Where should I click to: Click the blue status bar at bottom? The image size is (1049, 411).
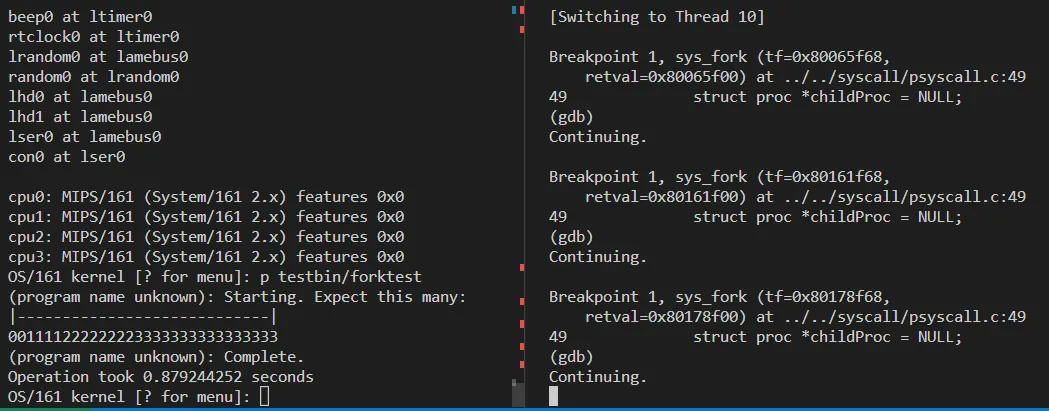524,408
